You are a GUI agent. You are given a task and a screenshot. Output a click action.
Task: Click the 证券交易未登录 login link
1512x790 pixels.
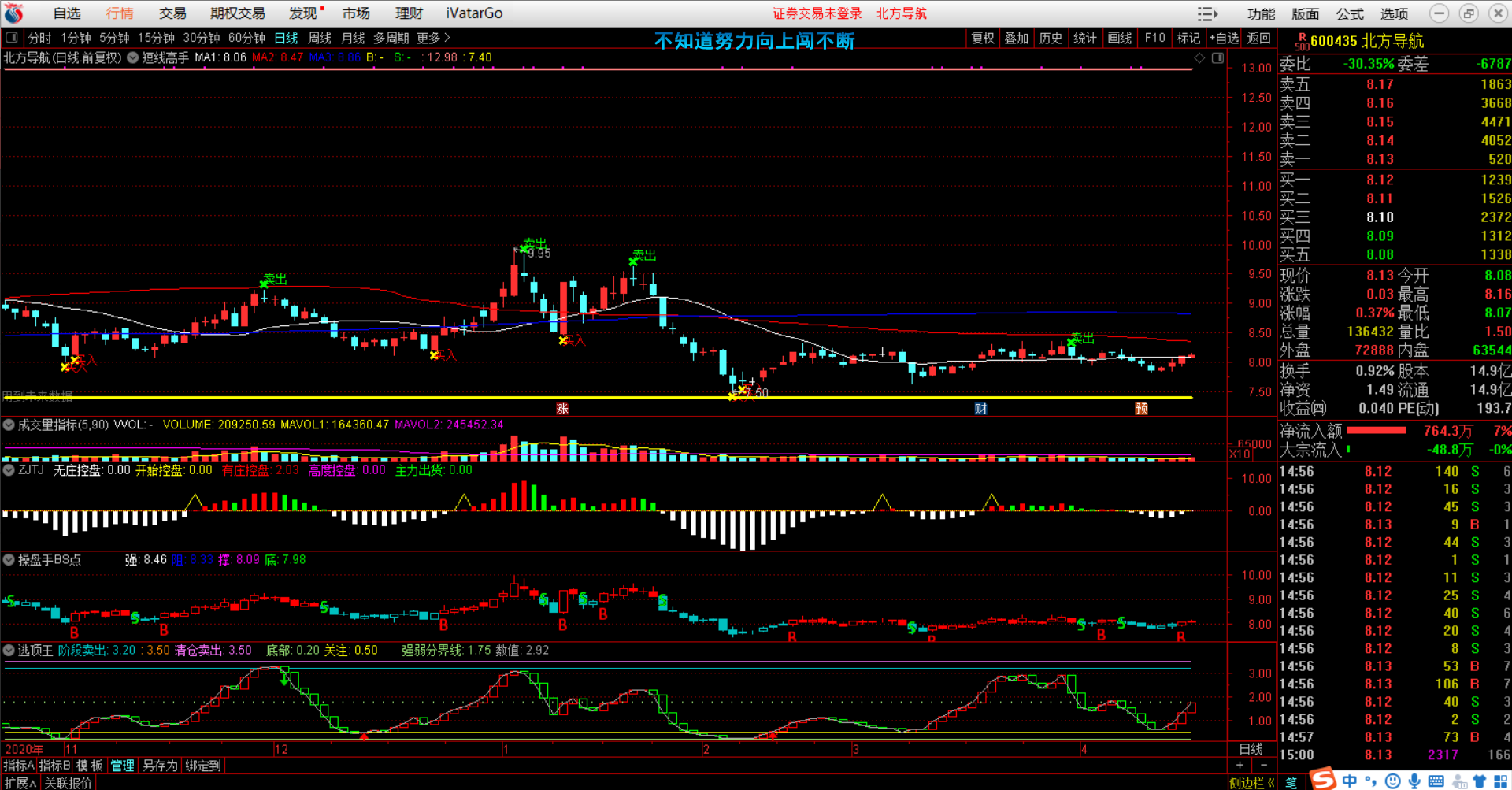[x=817, y=13]
